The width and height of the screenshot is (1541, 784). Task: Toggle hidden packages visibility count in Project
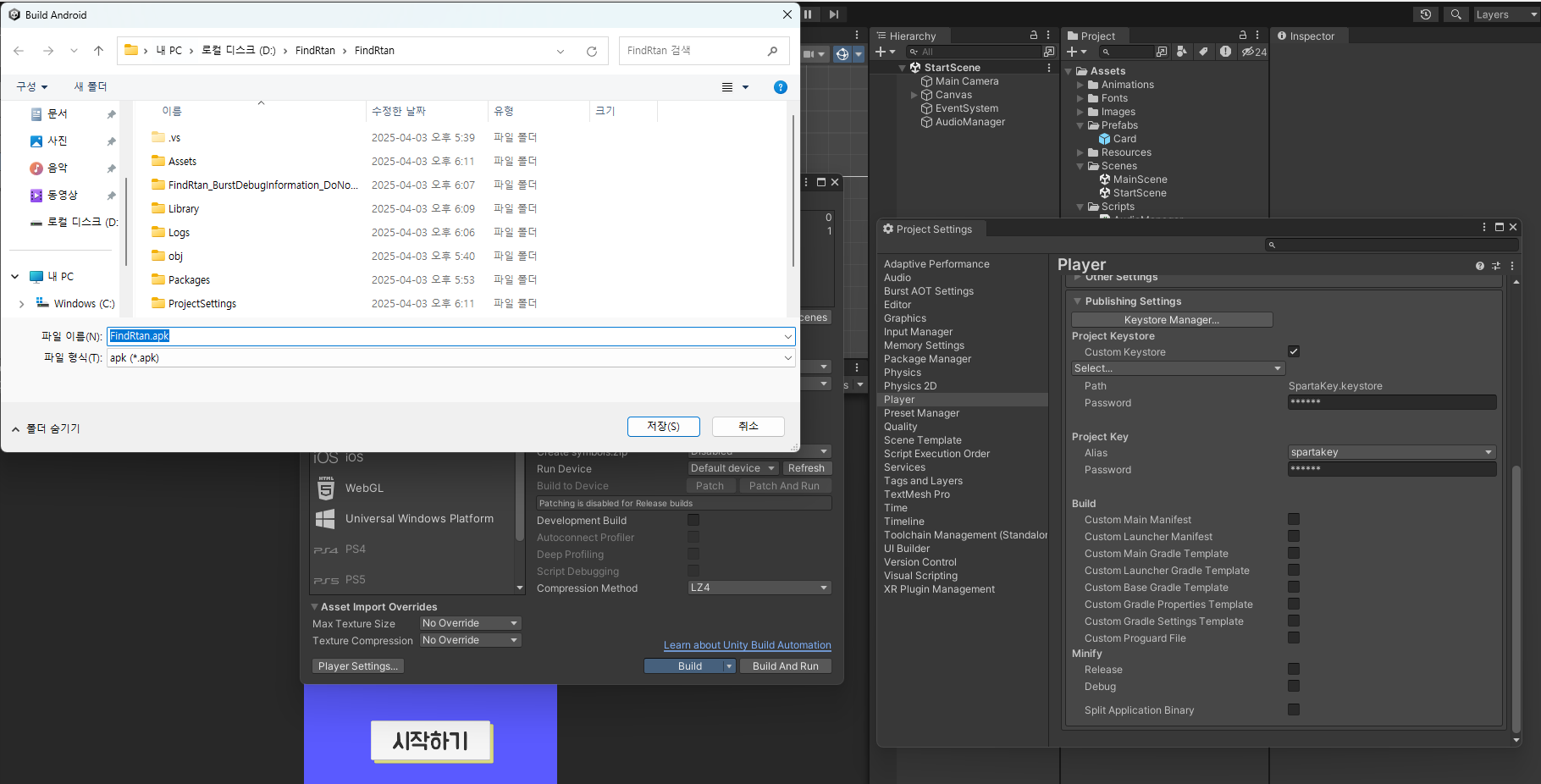pos(1254,52)
